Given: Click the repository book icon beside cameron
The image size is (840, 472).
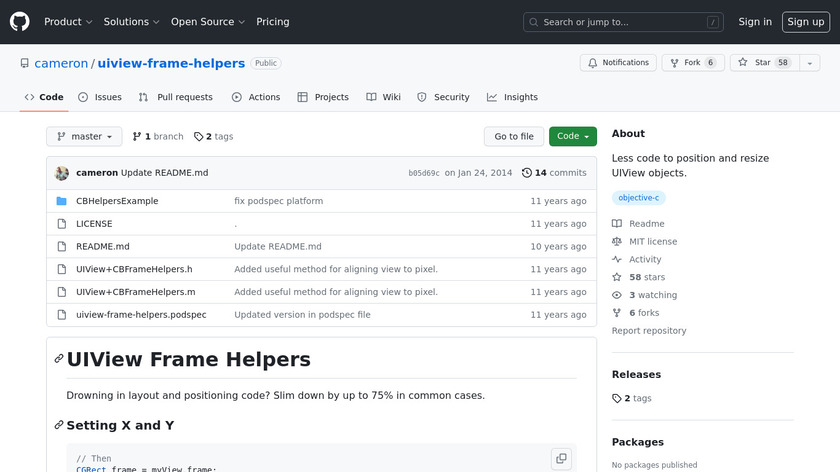Looking at the screenshot, I should click(25, 63).
